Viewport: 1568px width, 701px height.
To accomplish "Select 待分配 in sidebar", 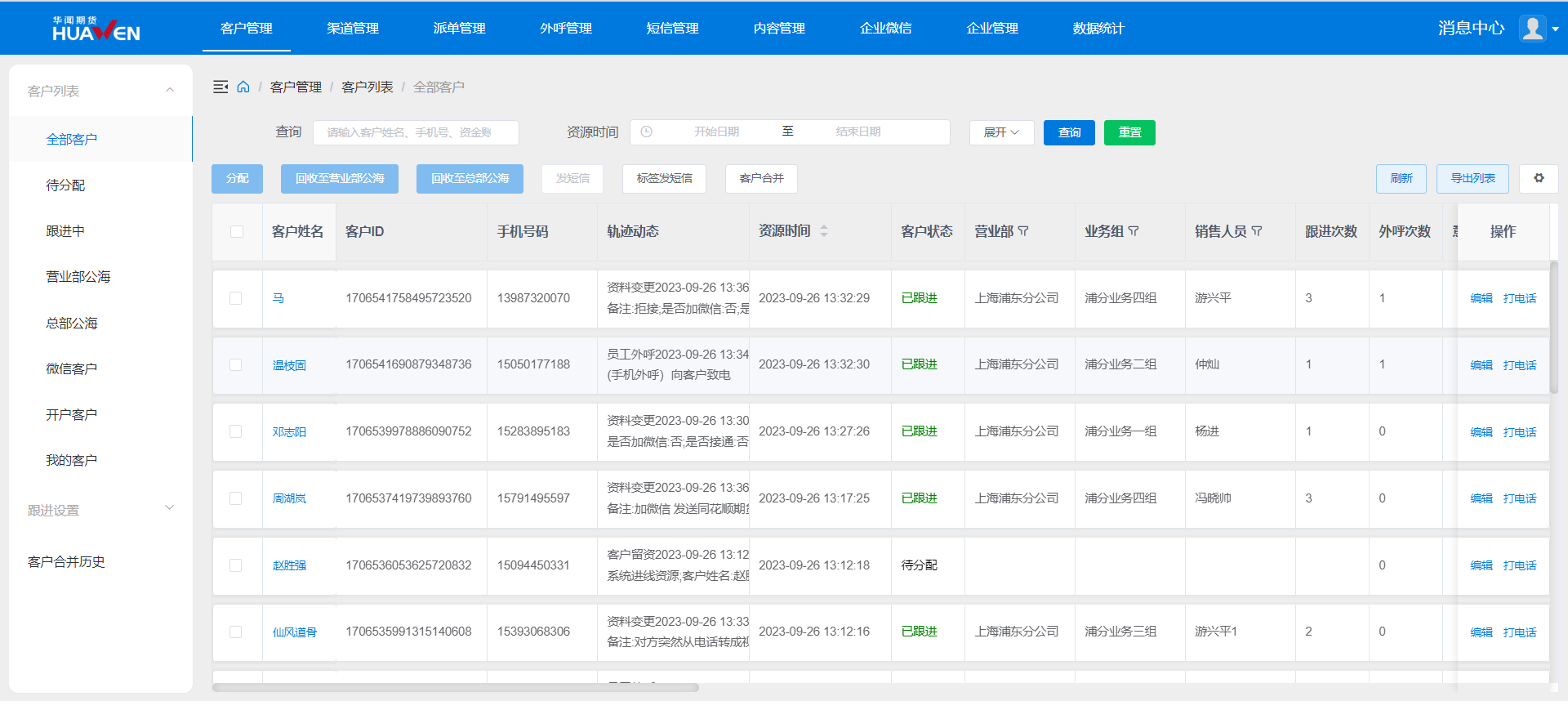I will [100, 185].
